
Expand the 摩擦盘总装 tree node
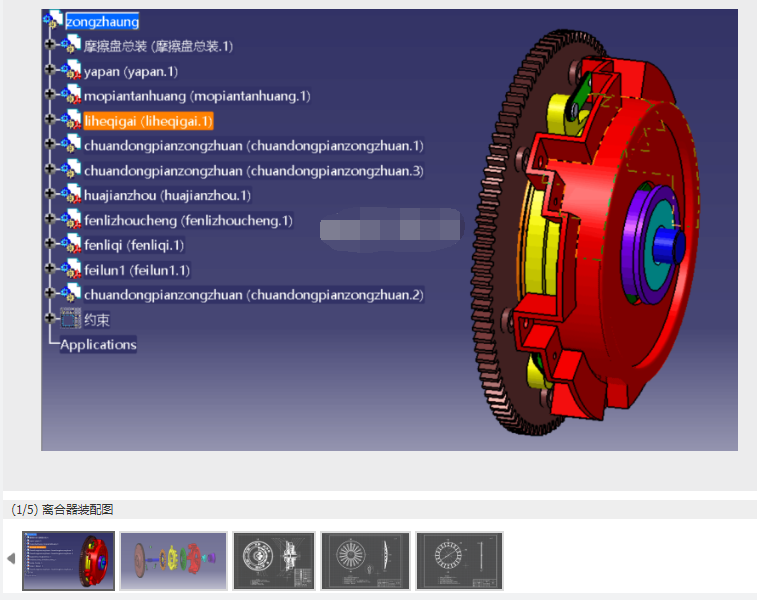(x=50, y=44)
